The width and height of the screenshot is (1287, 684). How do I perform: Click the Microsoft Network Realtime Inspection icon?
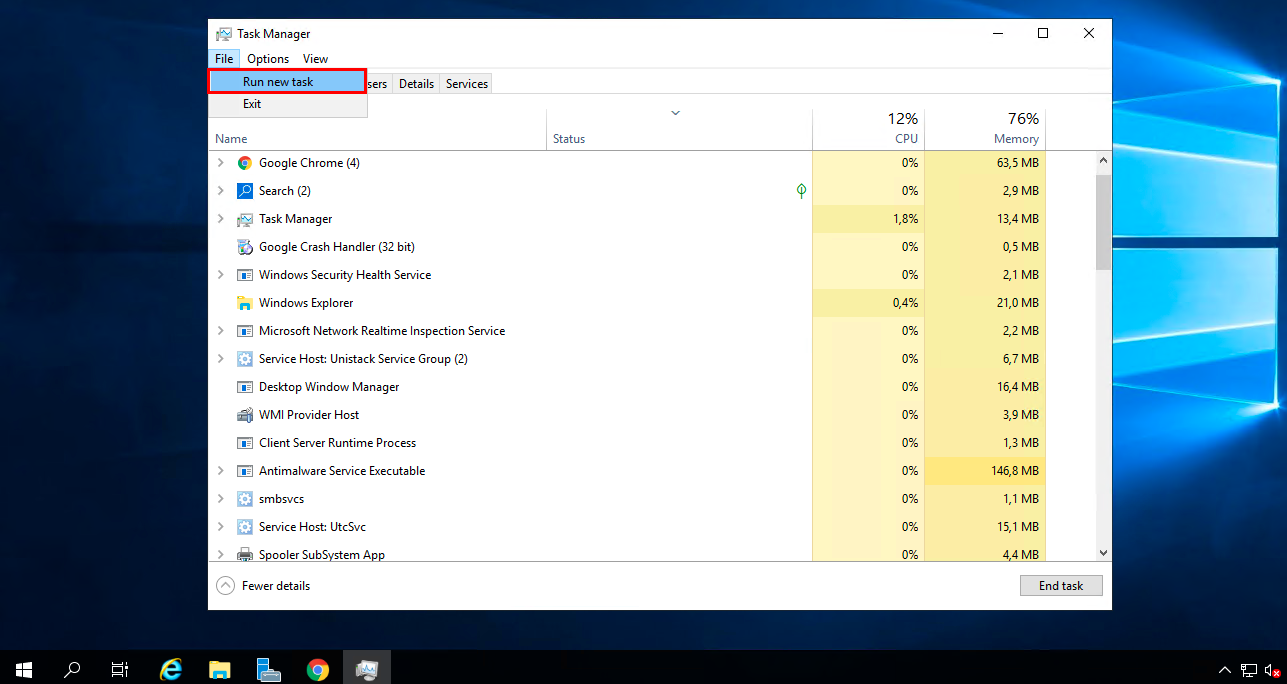[x=245, y=331]
